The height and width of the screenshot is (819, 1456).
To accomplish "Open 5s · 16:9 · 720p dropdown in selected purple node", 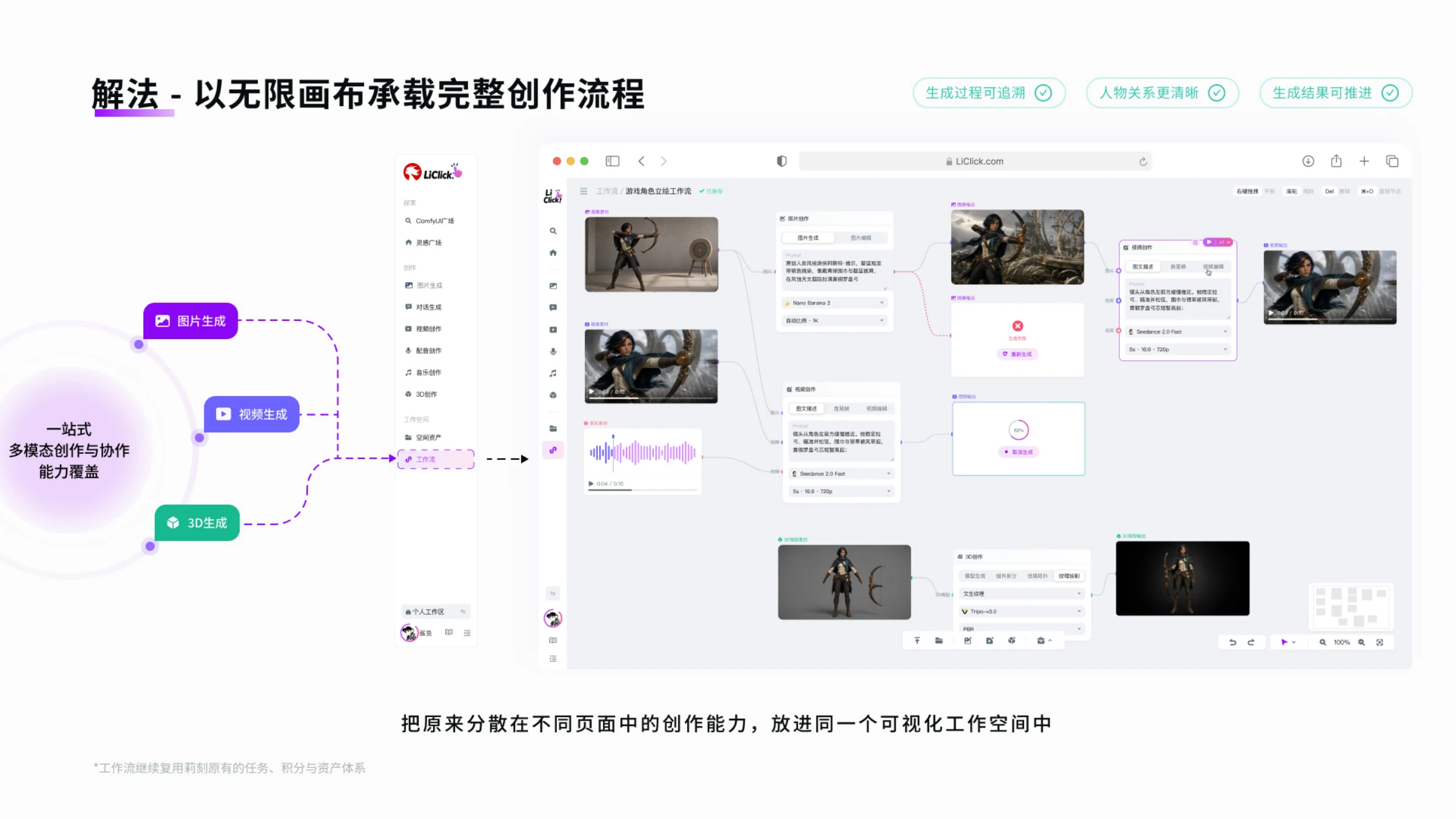I will [x=1178, y=349].
